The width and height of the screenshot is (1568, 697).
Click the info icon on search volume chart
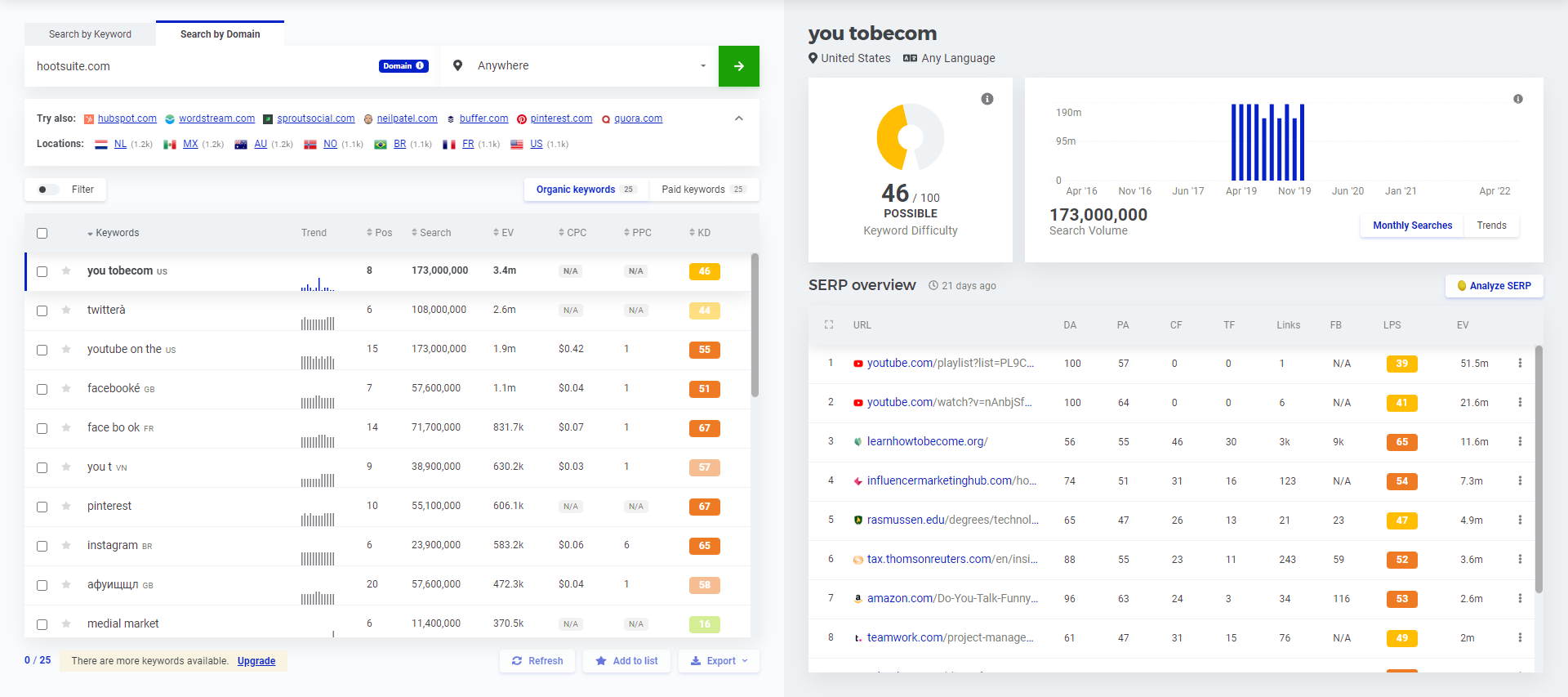(1518, 99)
